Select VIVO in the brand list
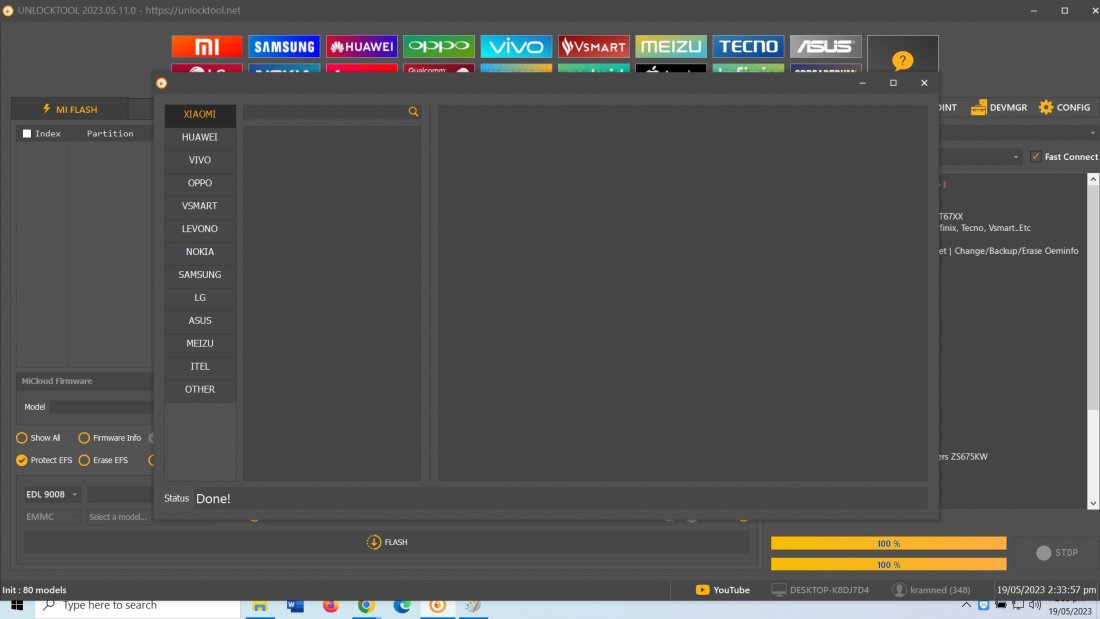The height and width of the screenshot is (619, 1100). pos(200,160)
